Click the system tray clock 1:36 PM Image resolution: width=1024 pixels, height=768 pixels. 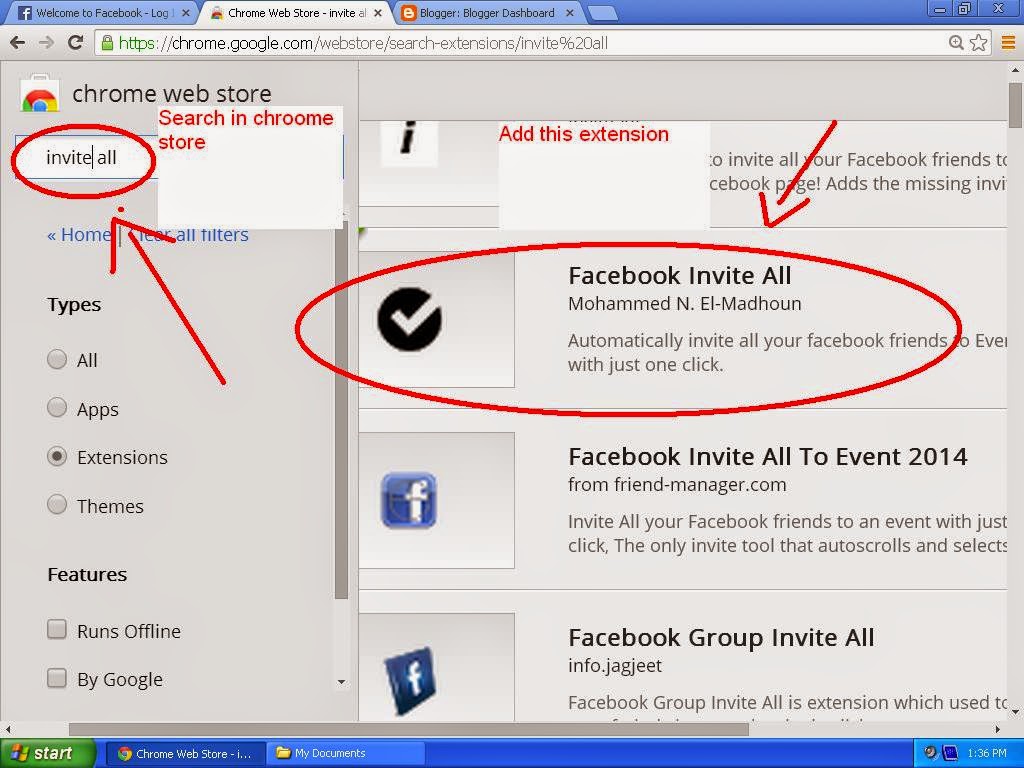(987, 754)
